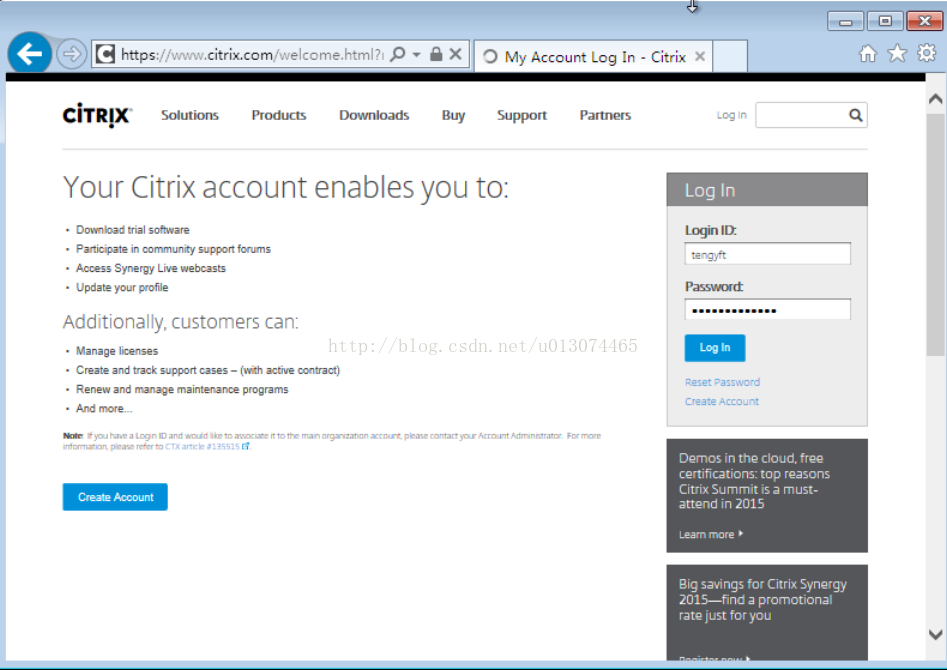Close the My Account Log In tab
Image resolution: width=947 pixels, height=670 pixels.
[700, 57]
